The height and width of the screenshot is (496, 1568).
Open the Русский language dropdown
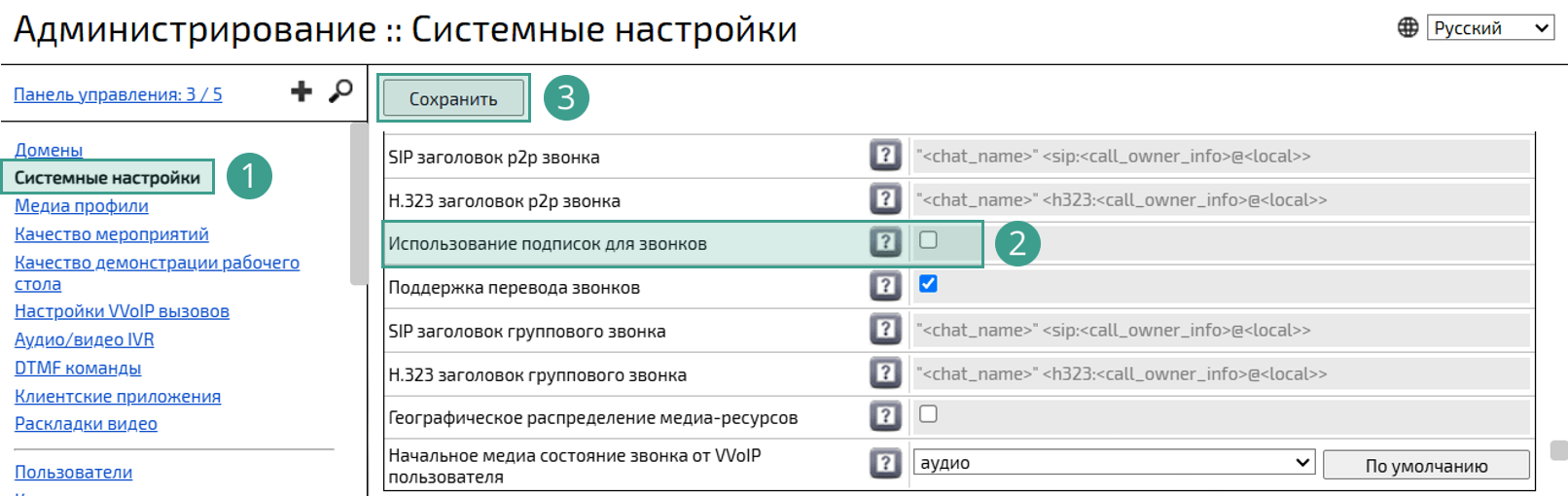[1490, 28]
